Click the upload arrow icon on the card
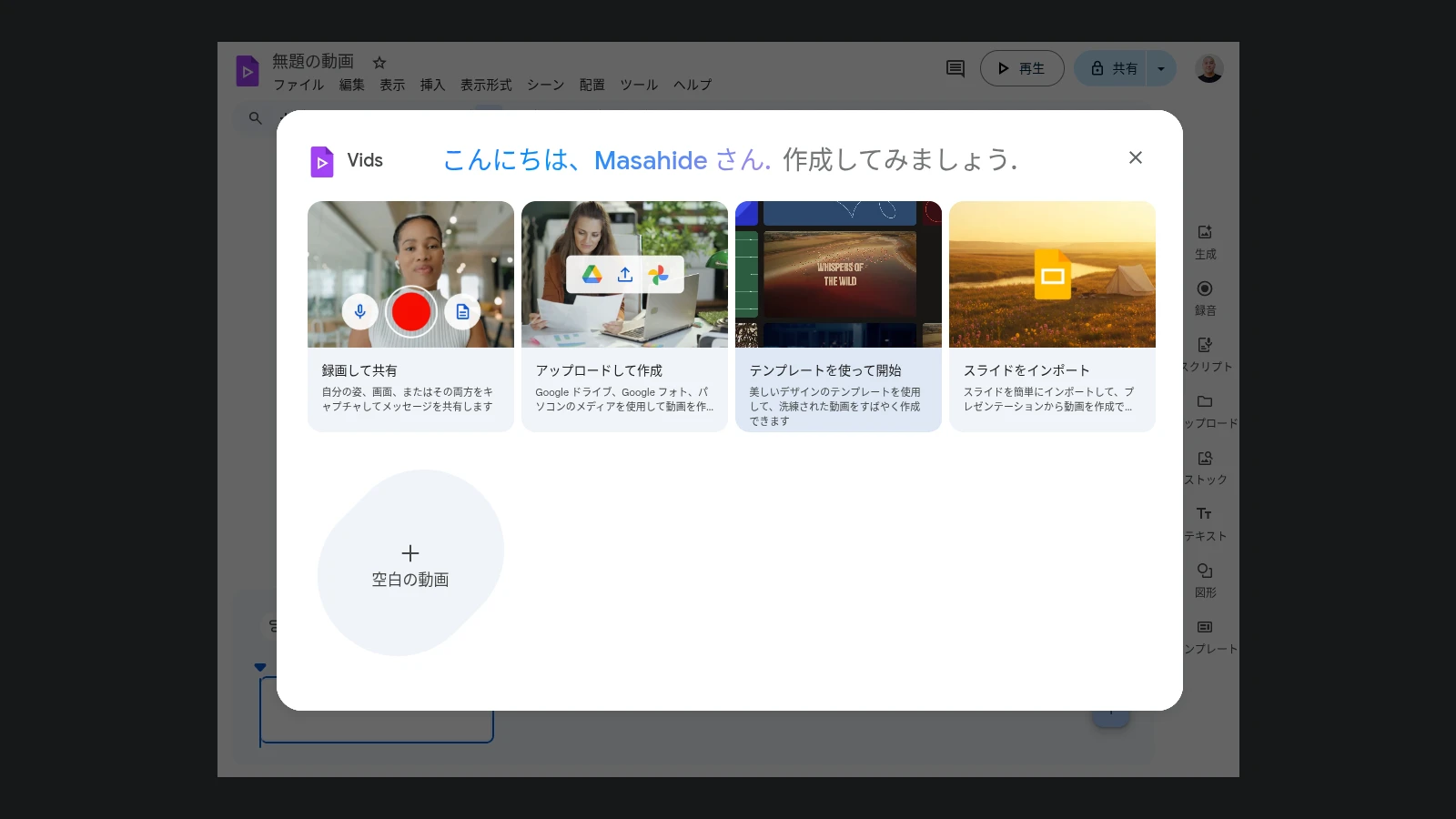 tap(625, 274)
